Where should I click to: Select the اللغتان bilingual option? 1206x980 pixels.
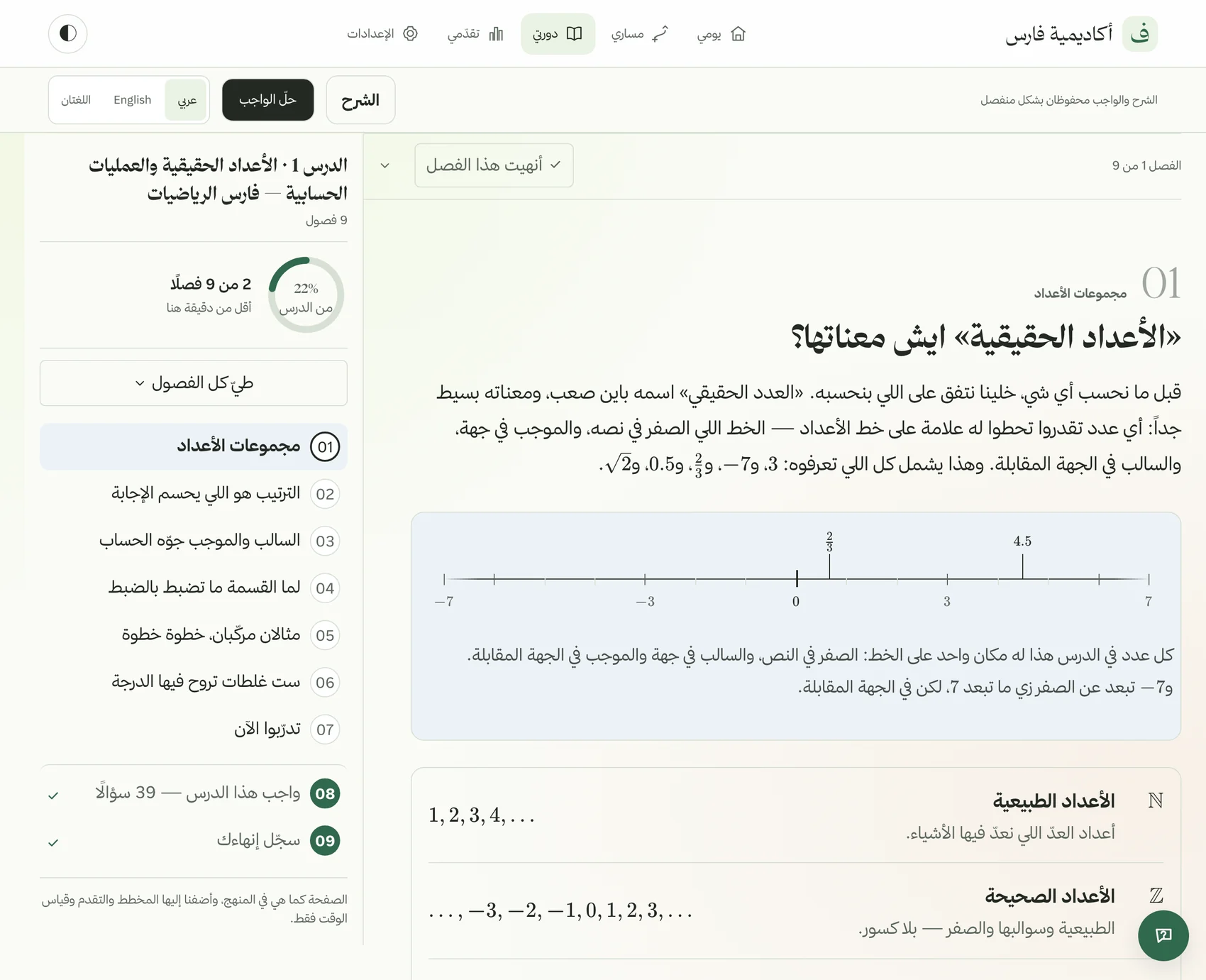tap(76, 100)
